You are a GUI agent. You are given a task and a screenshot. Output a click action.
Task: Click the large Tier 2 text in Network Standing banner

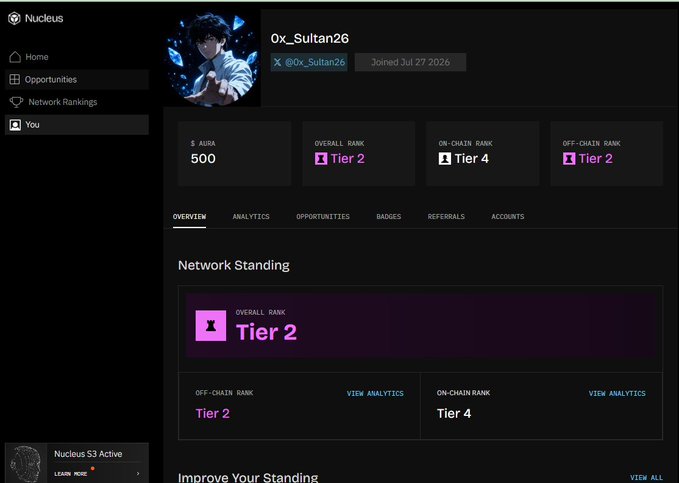[x=266, y=333]
